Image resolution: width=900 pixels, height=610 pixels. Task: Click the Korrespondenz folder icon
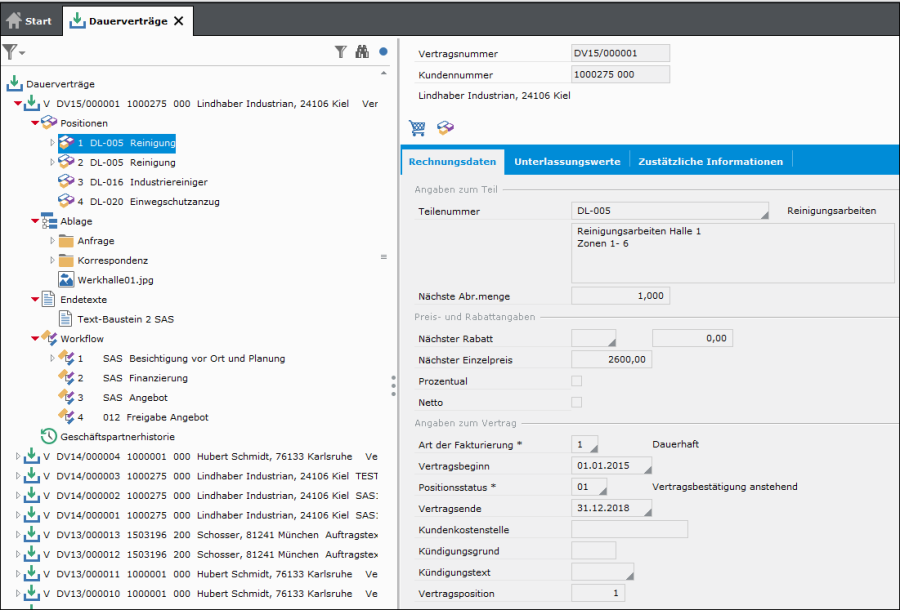(66, 260)
